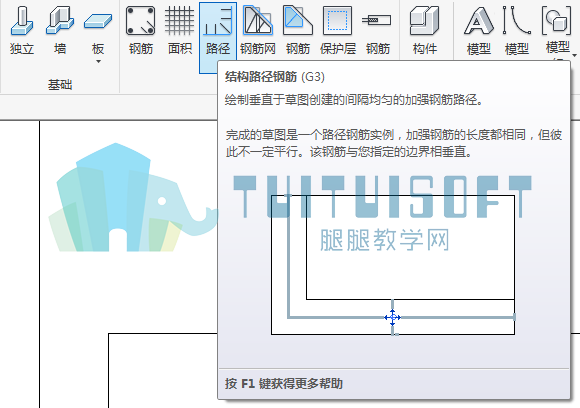Activate the 面积 area reinforcement tool

point(180,30)
